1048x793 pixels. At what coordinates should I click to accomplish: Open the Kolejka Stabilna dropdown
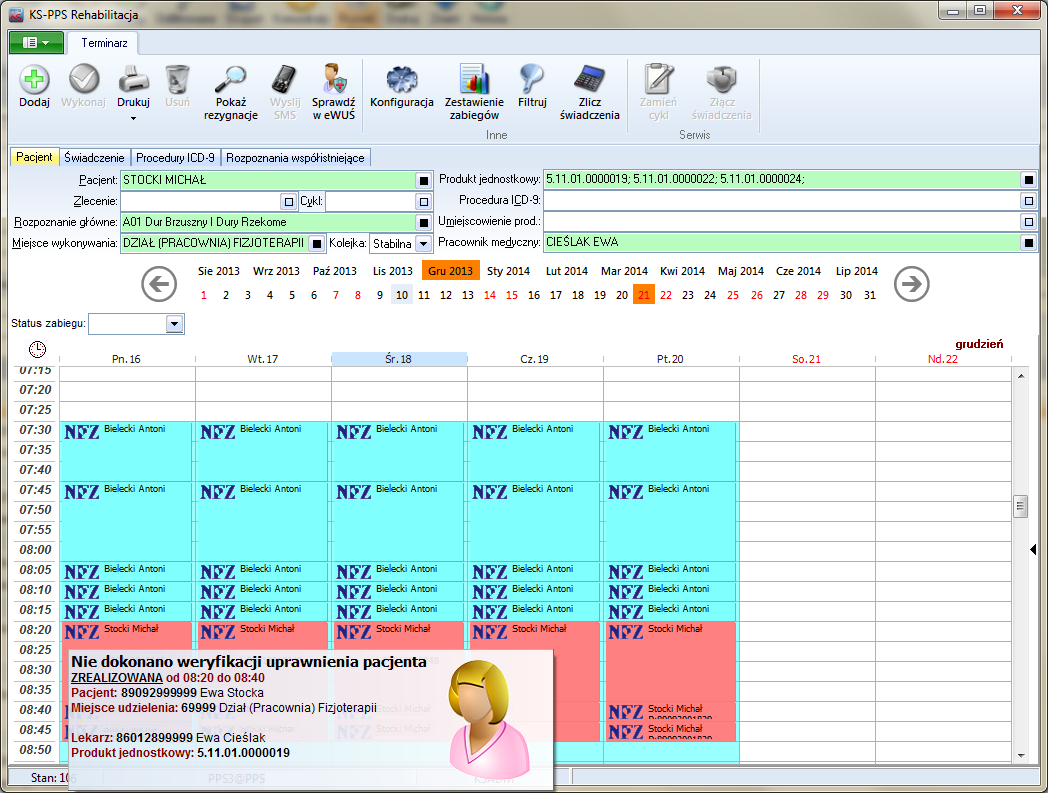click(422, 243)
